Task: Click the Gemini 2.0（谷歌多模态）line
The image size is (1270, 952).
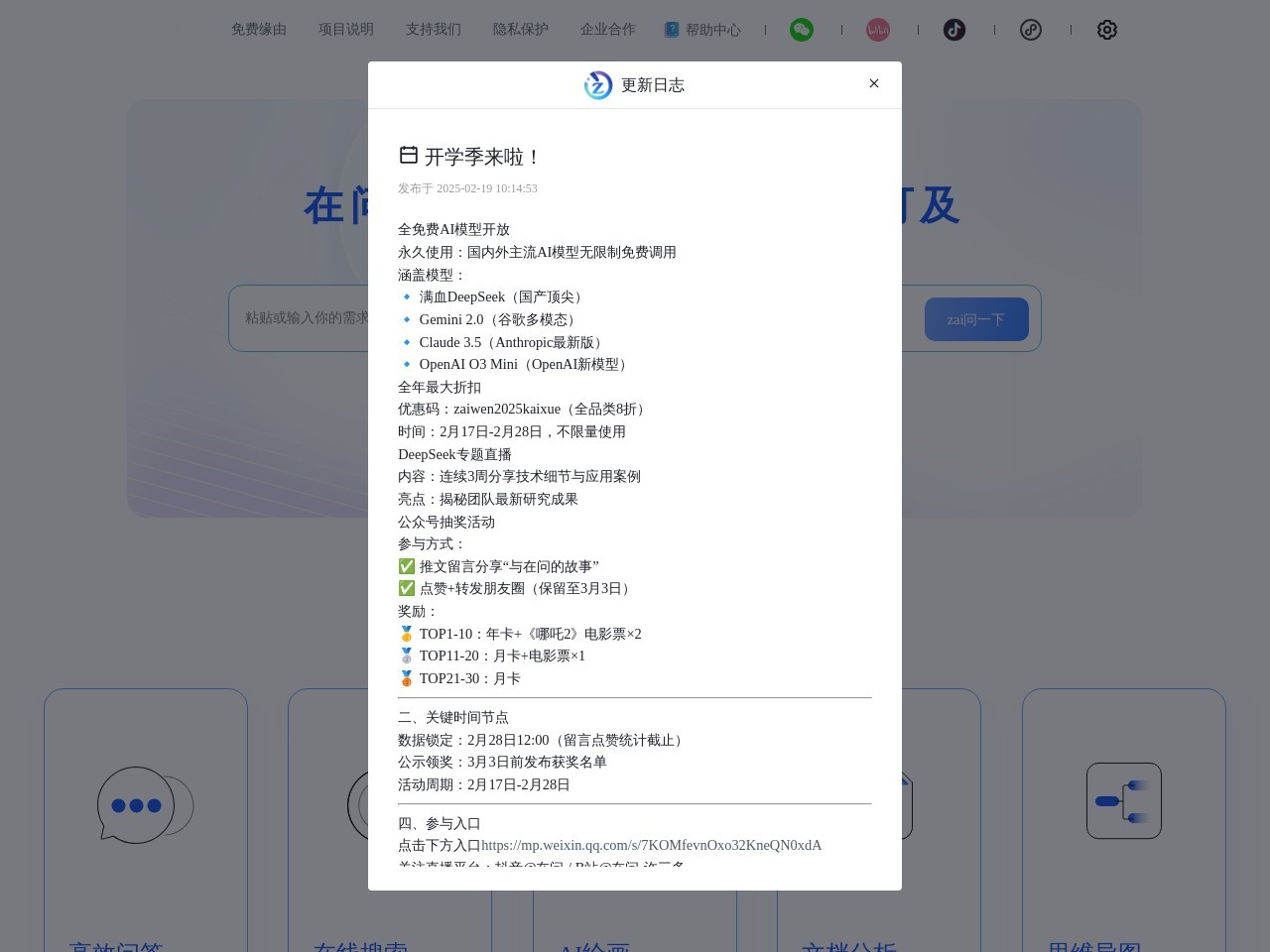Action: (x=489, y=319)
